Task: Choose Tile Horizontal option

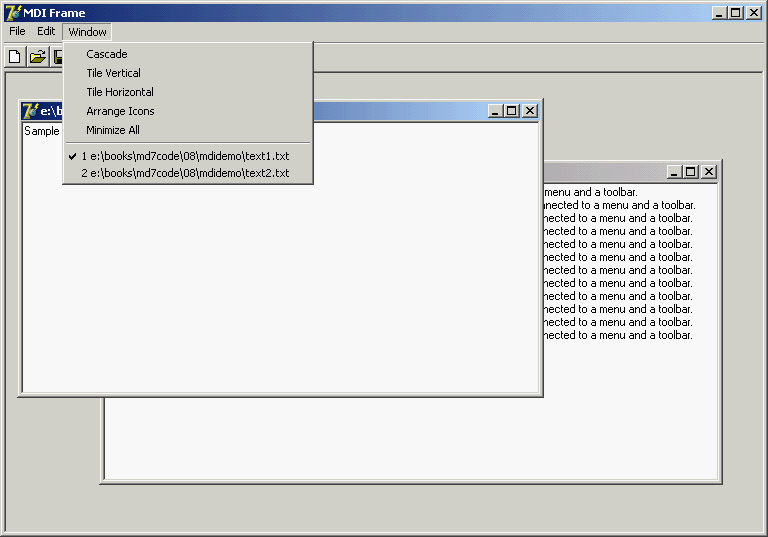Action: [120, 92]
